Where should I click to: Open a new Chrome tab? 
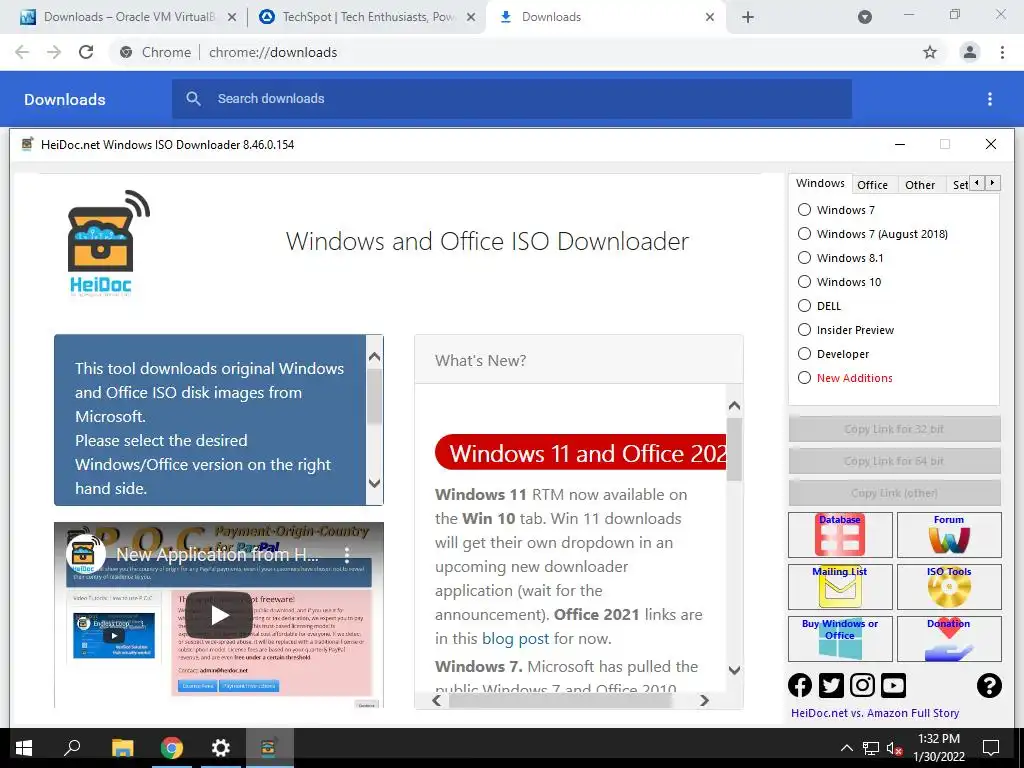[x=748, y=17]
